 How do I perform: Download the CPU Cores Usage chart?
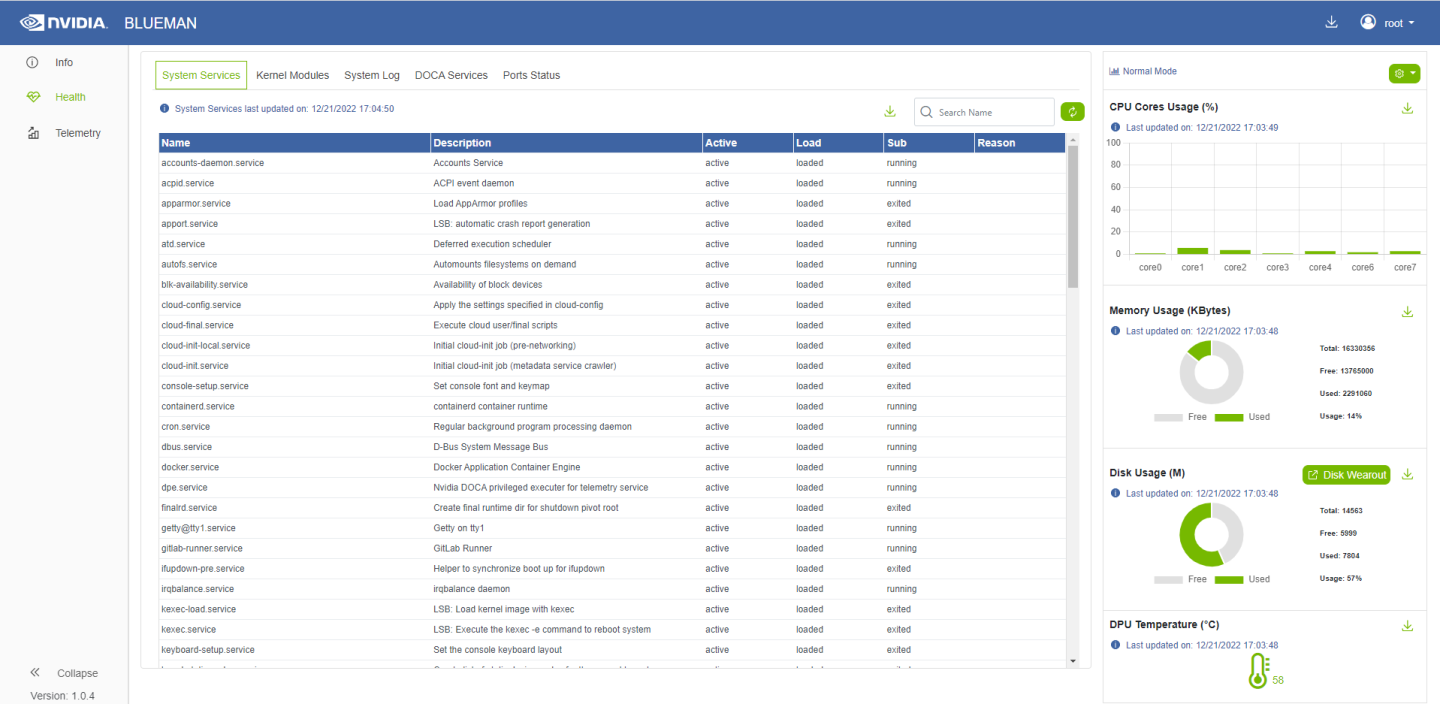pos(1407,107)
